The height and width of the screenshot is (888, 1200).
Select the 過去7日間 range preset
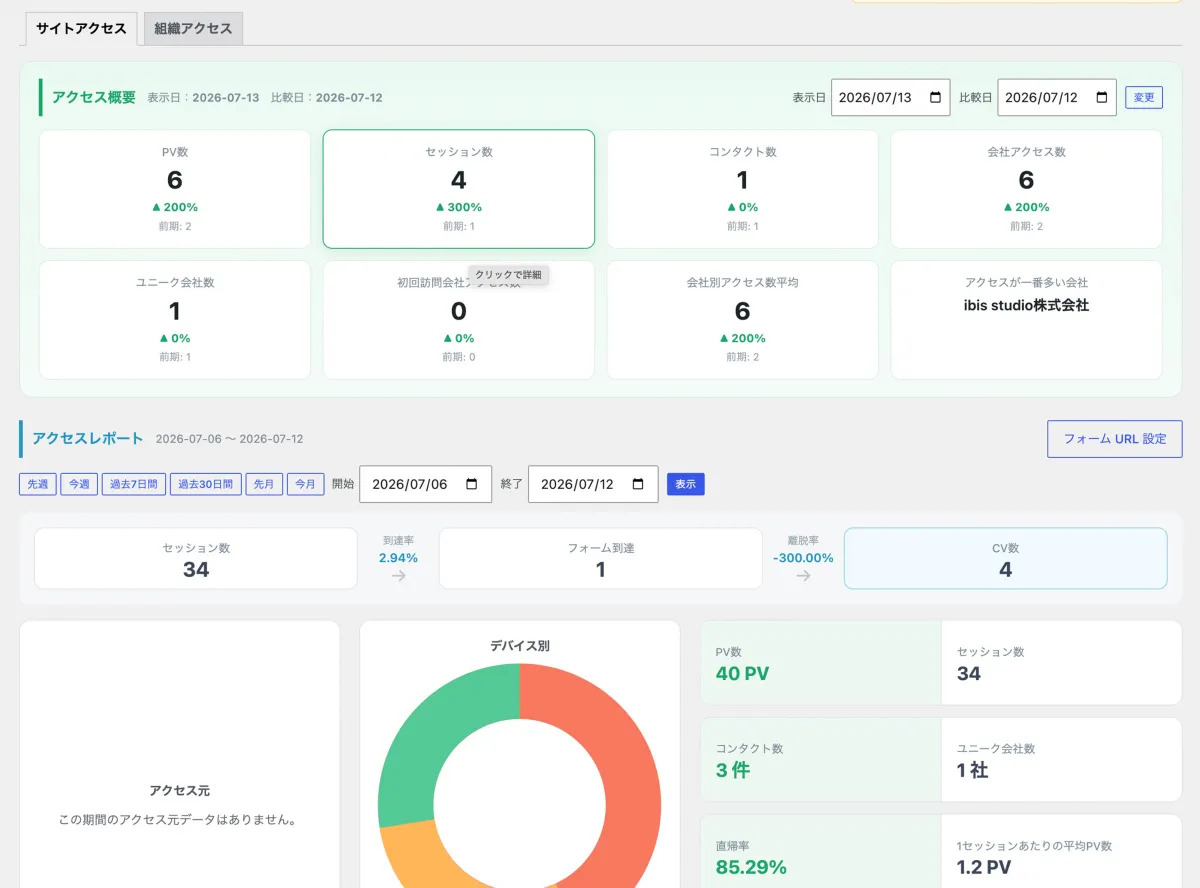pyautogui.click(x=133, y=484)
